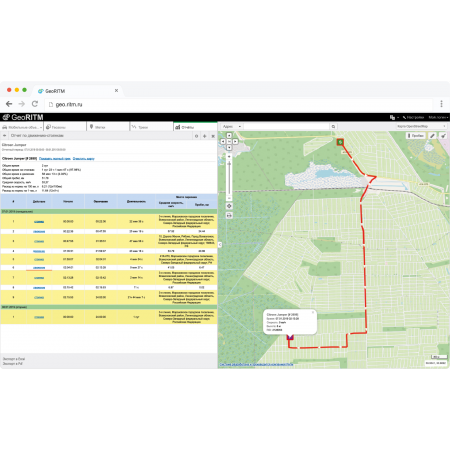
Task: Click the locate target icon below zoom slider
Action: (x=229, y=206)
